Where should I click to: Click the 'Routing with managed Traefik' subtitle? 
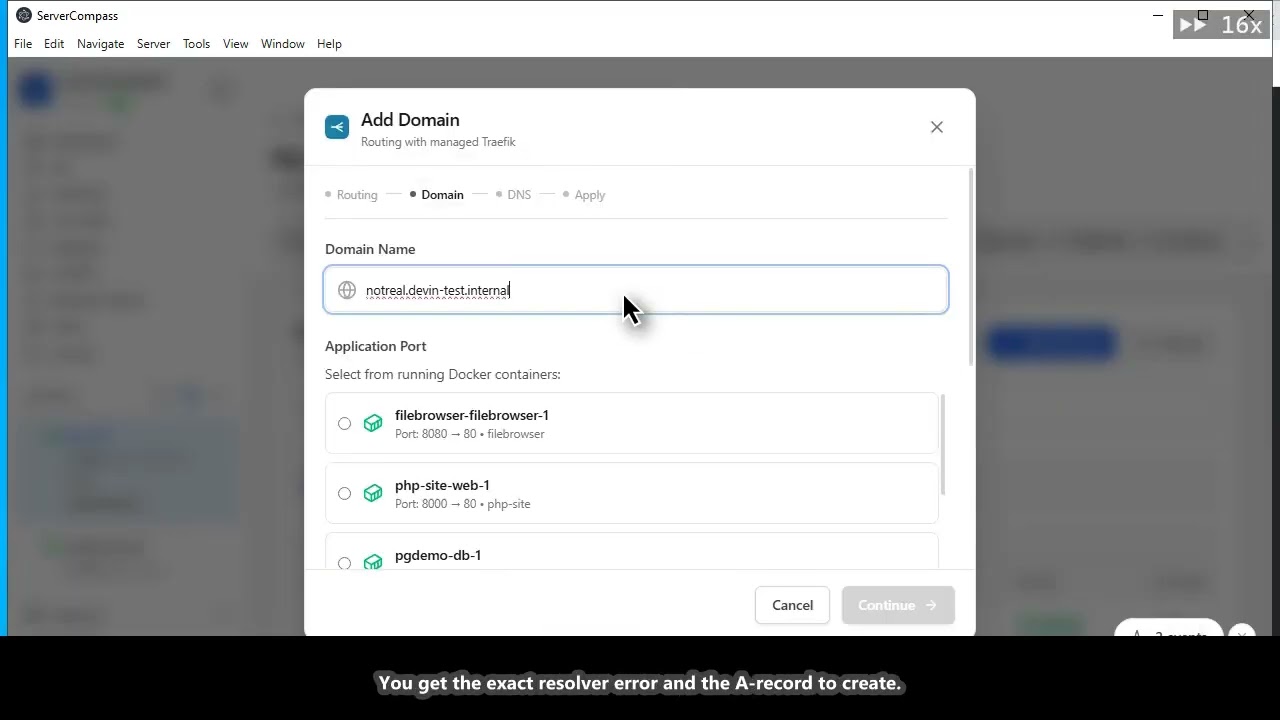tap(438, 142)
